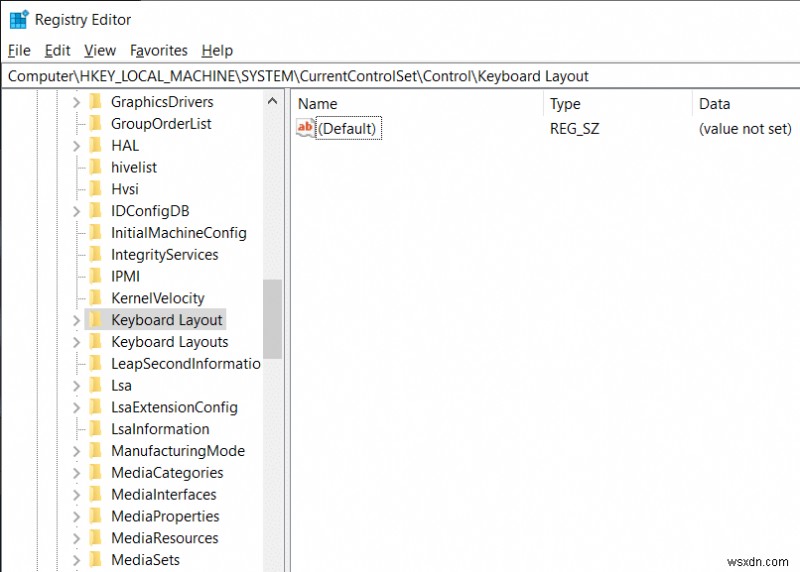The image size is (800, 572).
Task: Click the IntegrityServices folder icon
Action: click(x=95, y=254)
